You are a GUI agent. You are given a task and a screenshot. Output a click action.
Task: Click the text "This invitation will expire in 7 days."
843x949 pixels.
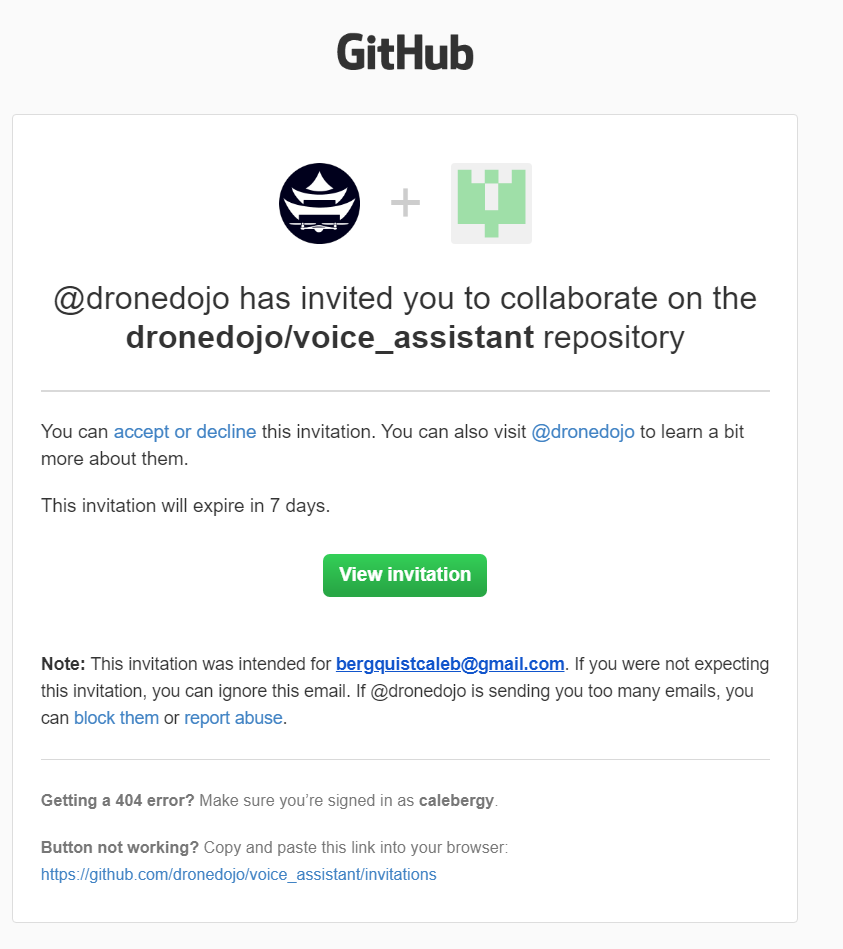[x=186, y=505]
